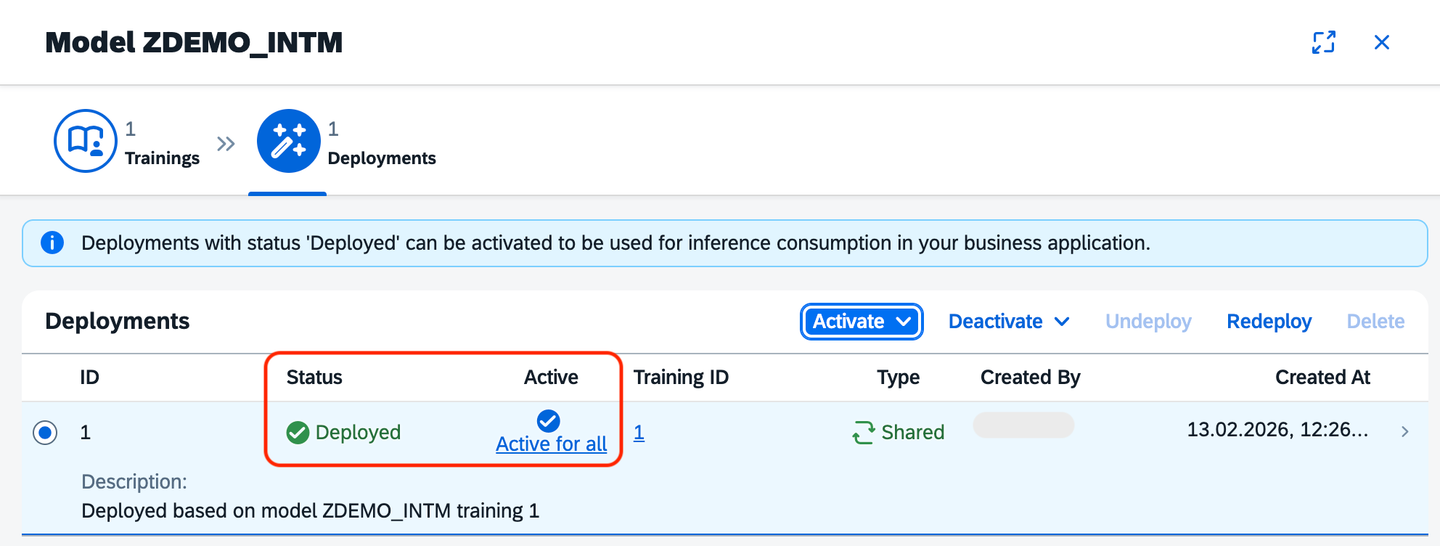Click the info icon in the message strip
The height and width of the screenshot is (546, 1440).
click(52, 243)
